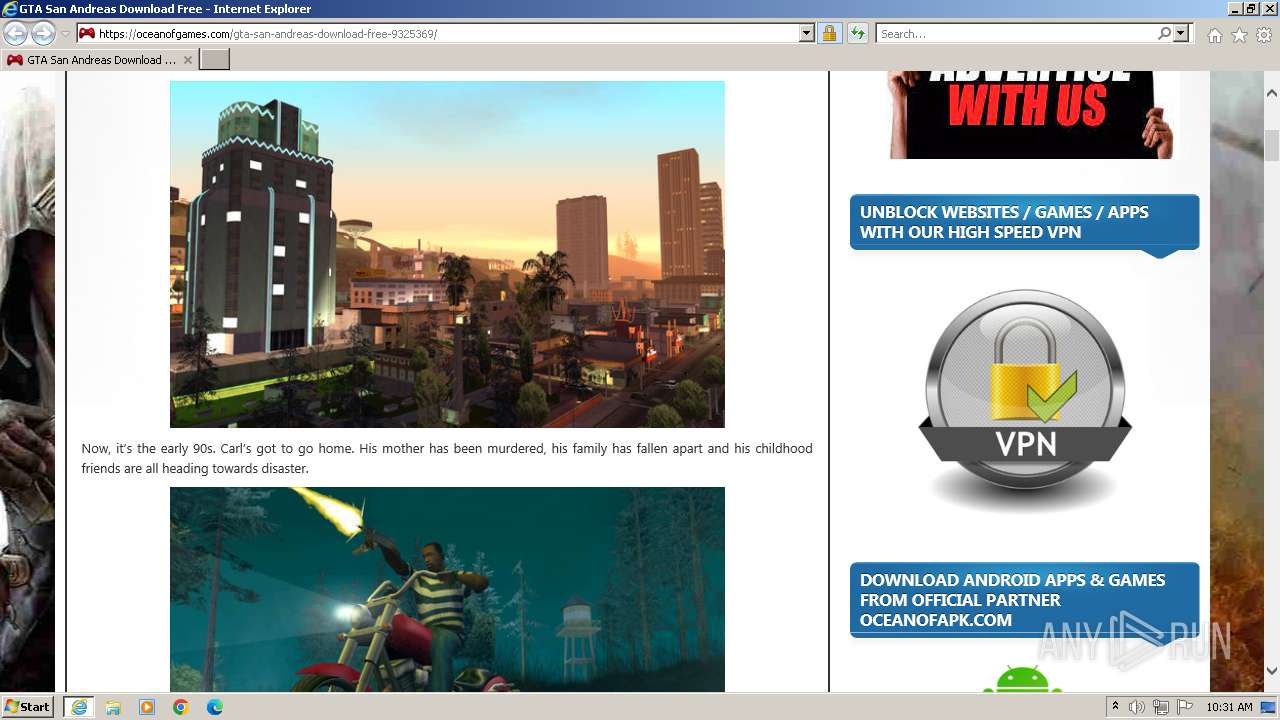This screenshot has width=1280, height=720.
Task: Show hidden system tray icons
Action: (x=1115, y=707)
